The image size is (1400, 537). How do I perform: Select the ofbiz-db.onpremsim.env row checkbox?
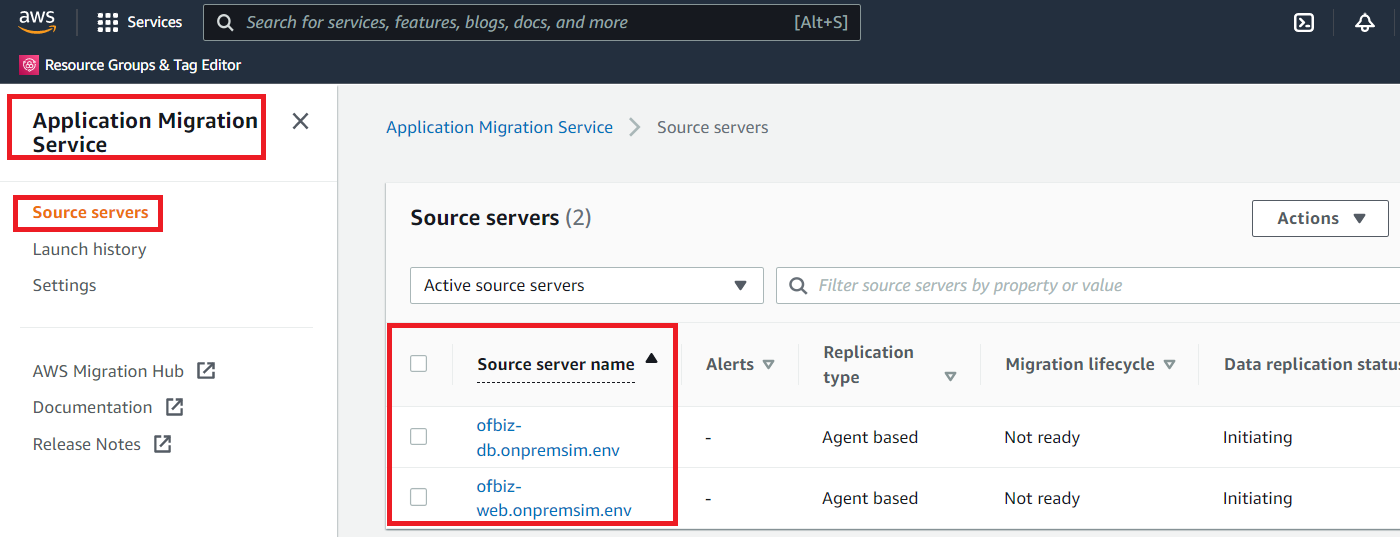(419, 437)
